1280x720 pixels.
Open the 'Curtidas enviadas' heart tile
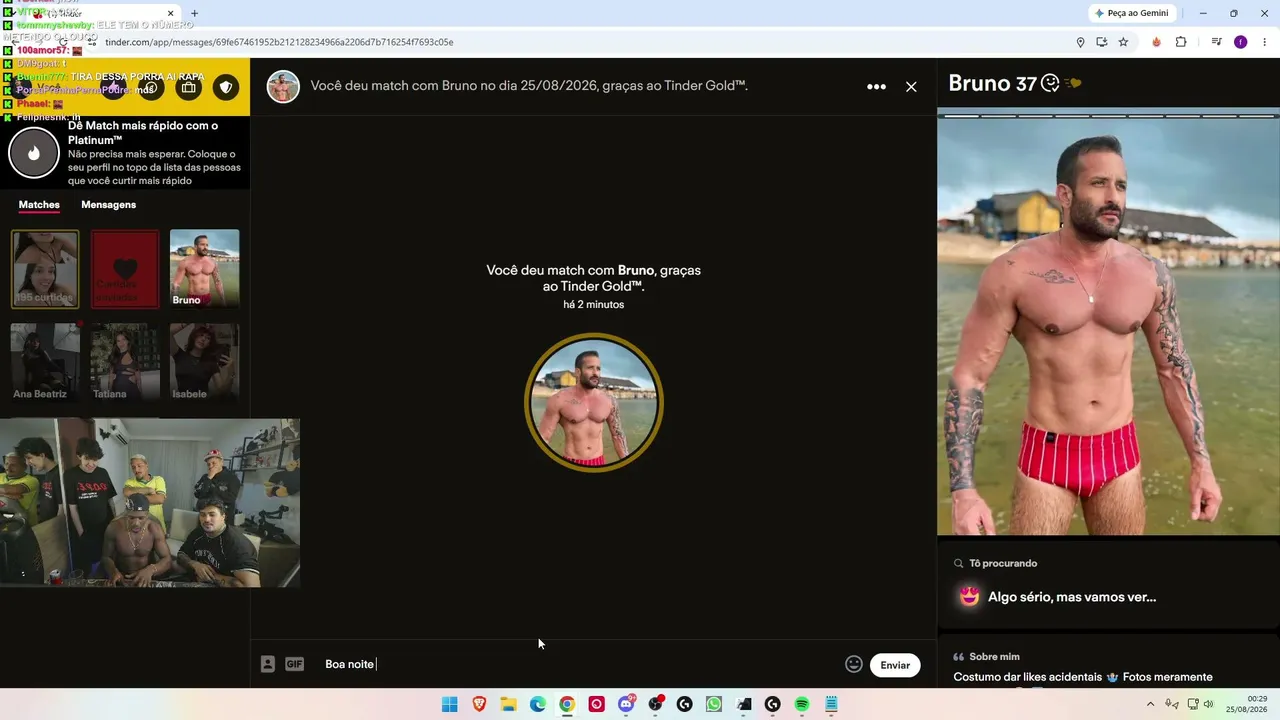click(x=125, y=269)
